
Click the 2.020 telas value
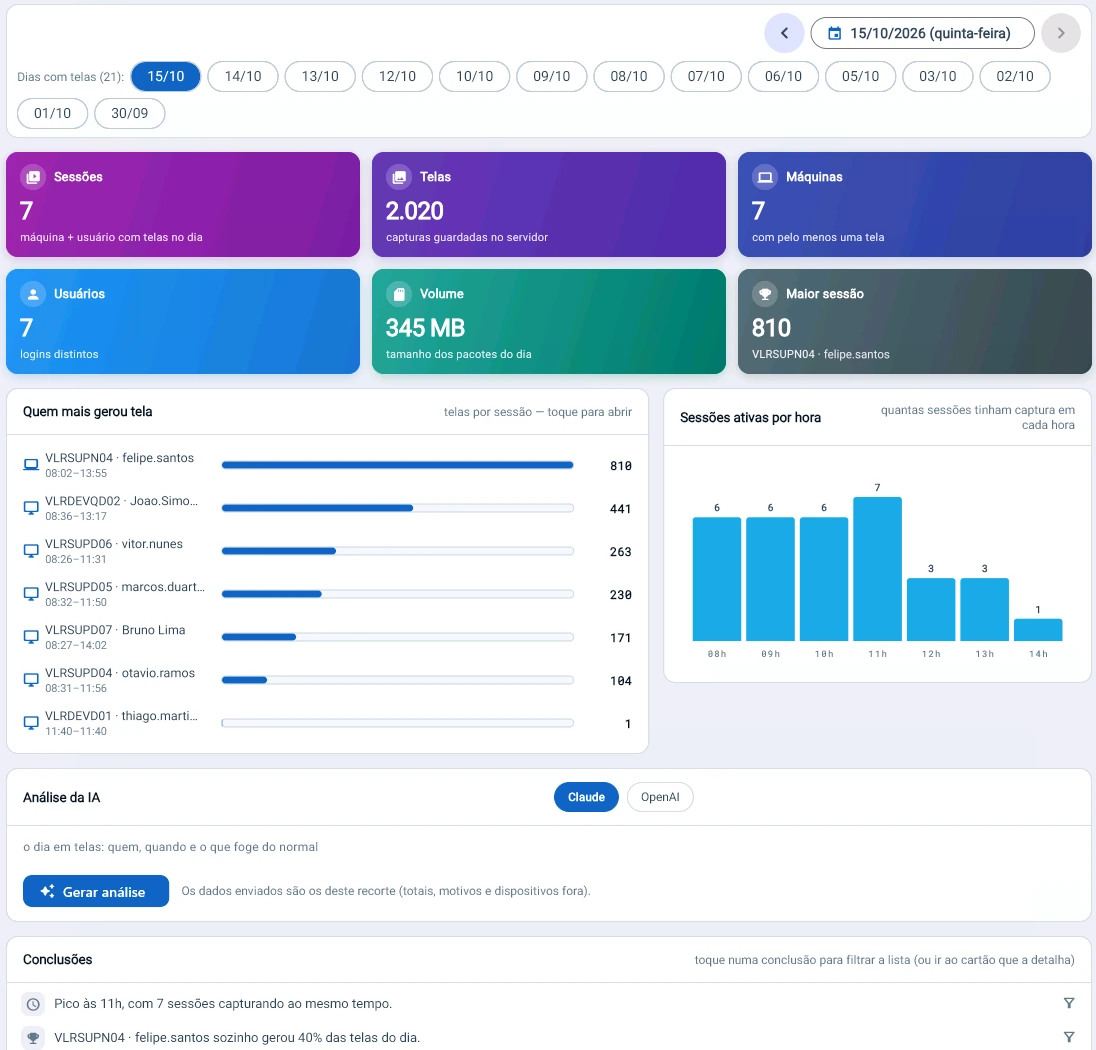point(414,211)
